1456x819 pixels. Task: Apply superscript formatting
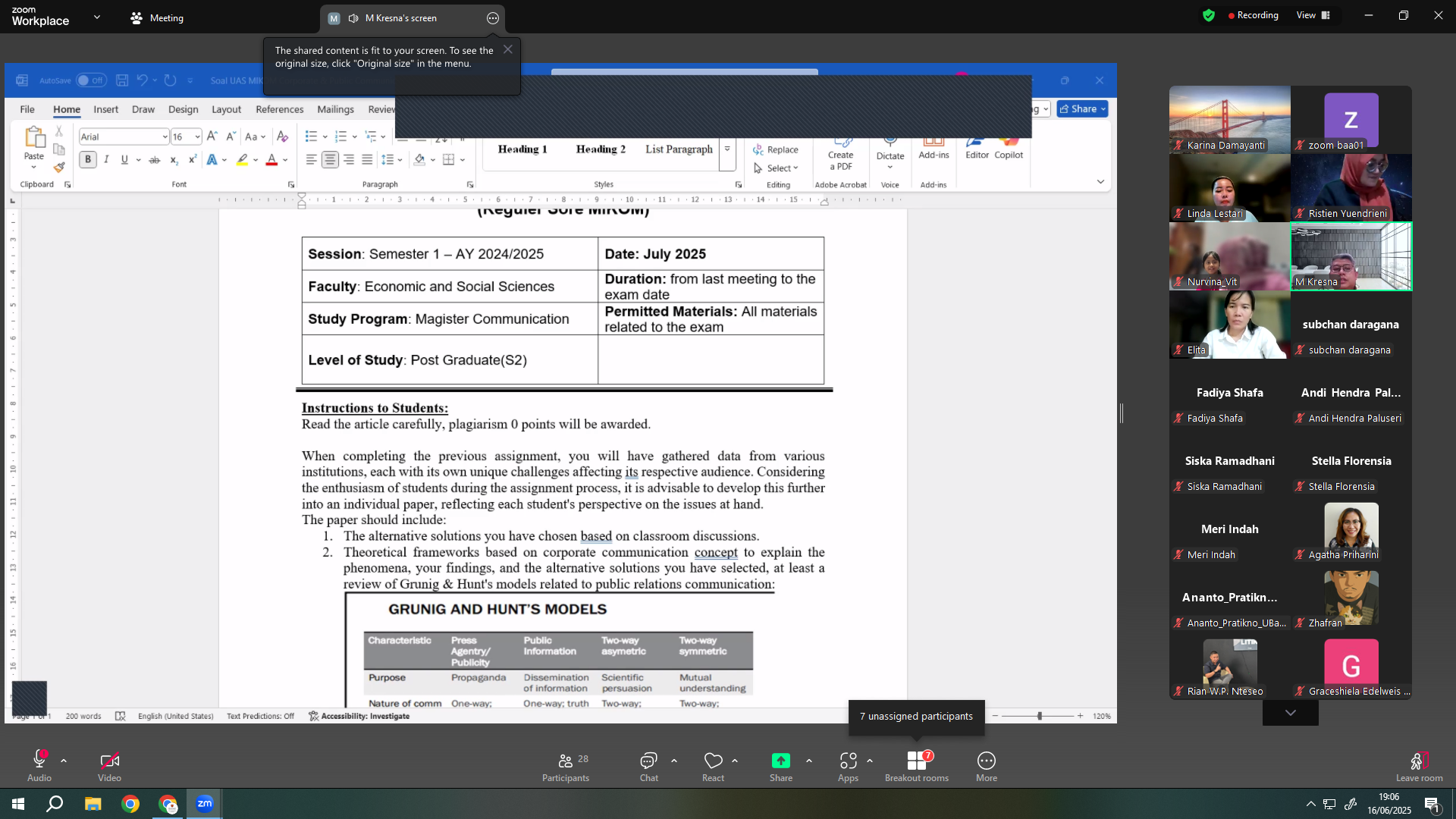(193, 160)
